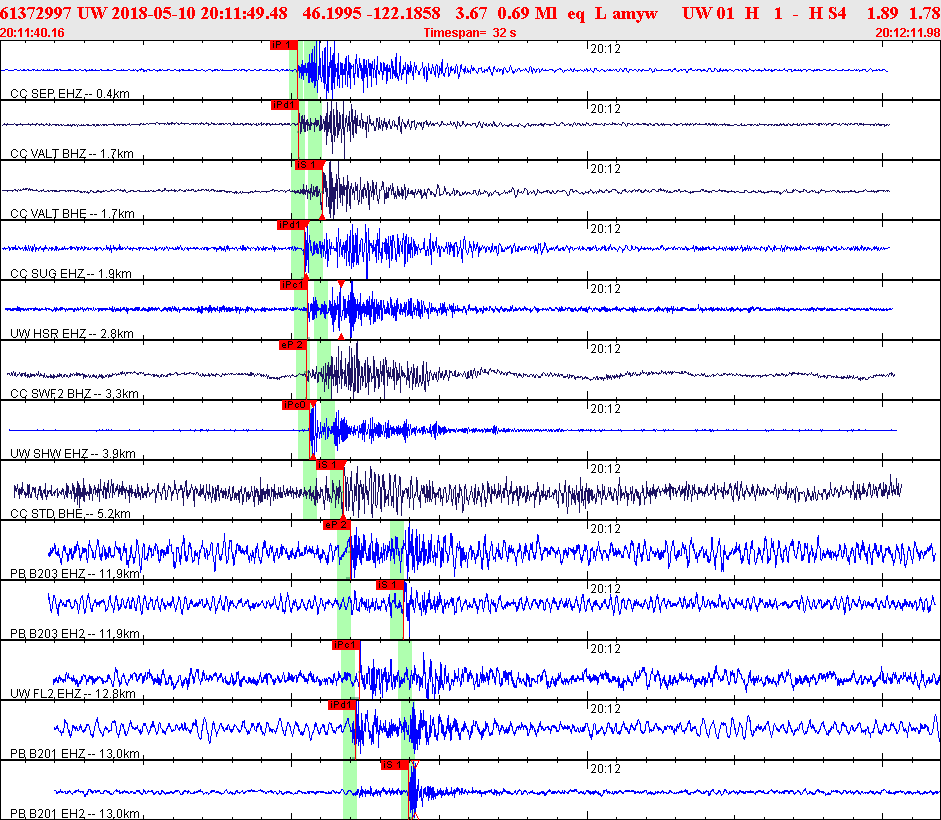Screen dimensions: 941x820
Task: Click the Timespan= 32 s label
Action: pos(470,32)
